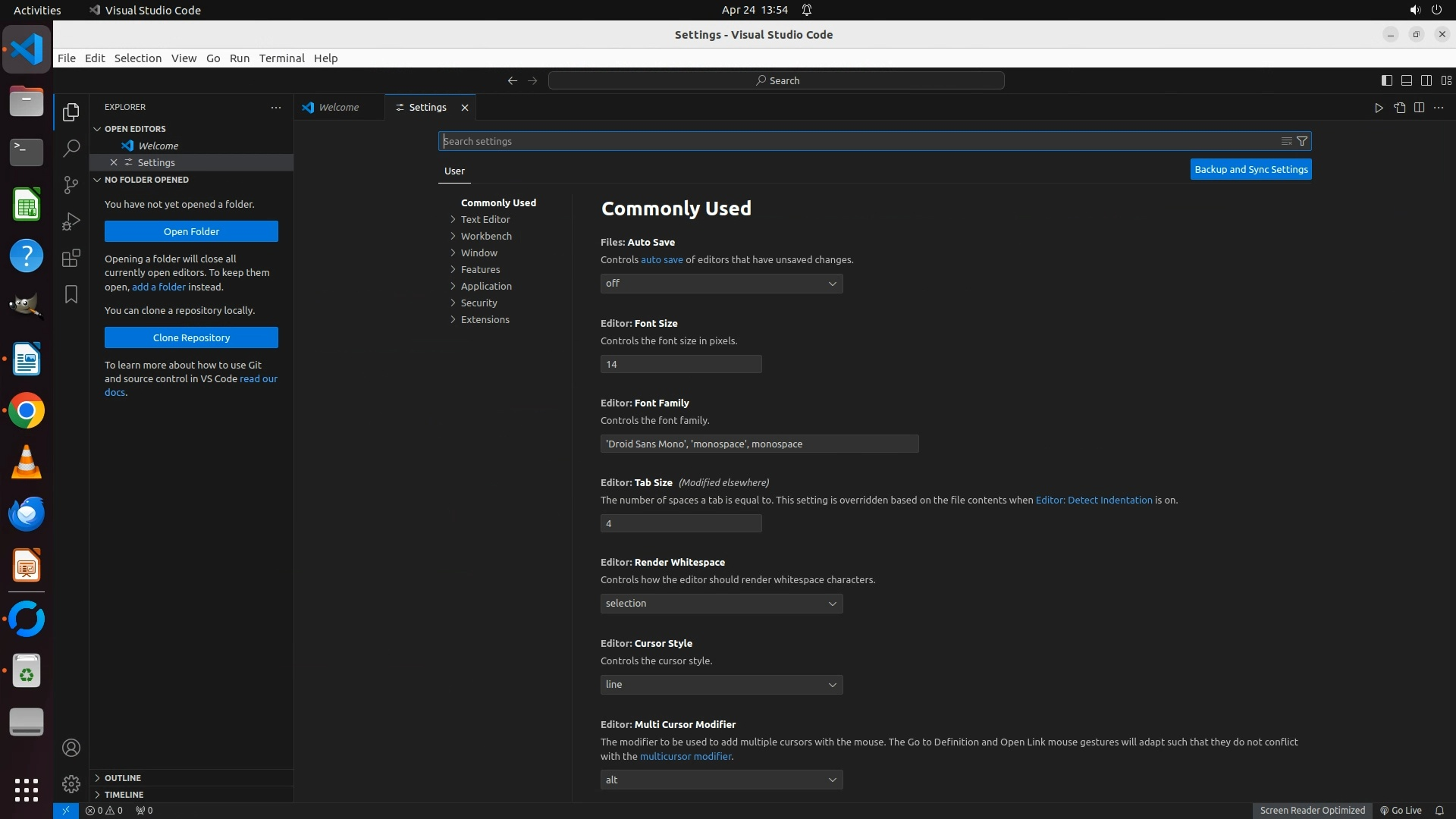
Task: Click Open Settings (JSON) icon
Action: pyautogui.click(x=1399, y=108)
